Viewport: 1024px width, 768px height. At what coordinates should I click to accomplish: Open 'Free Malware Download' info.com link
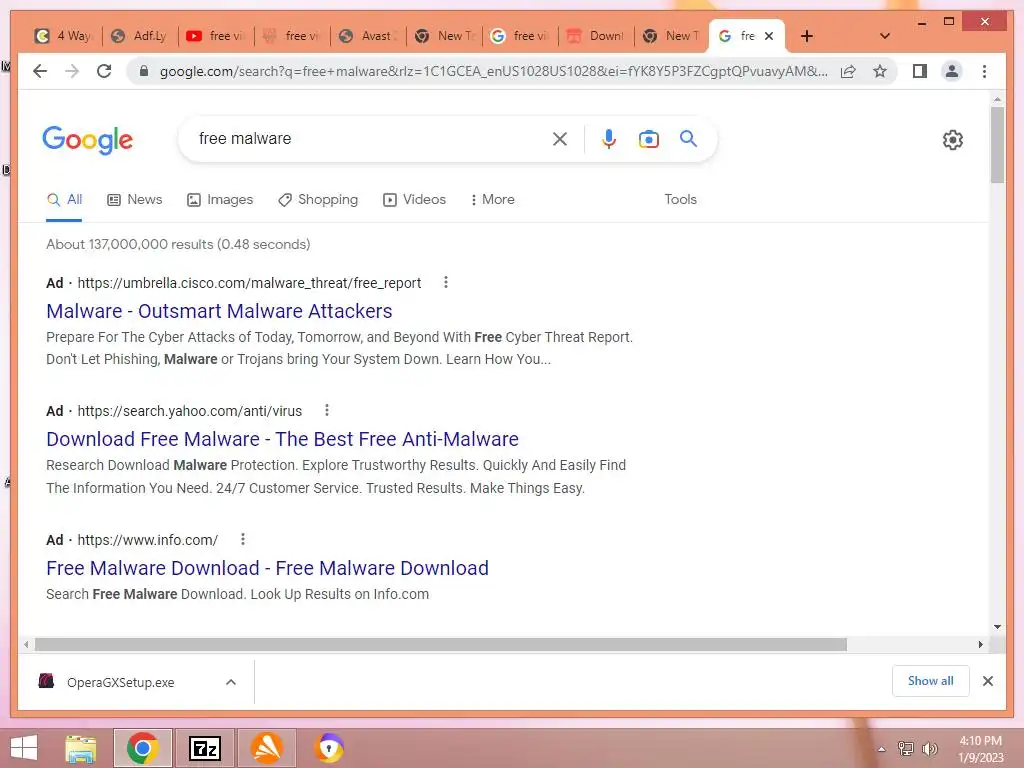point(267,568)
